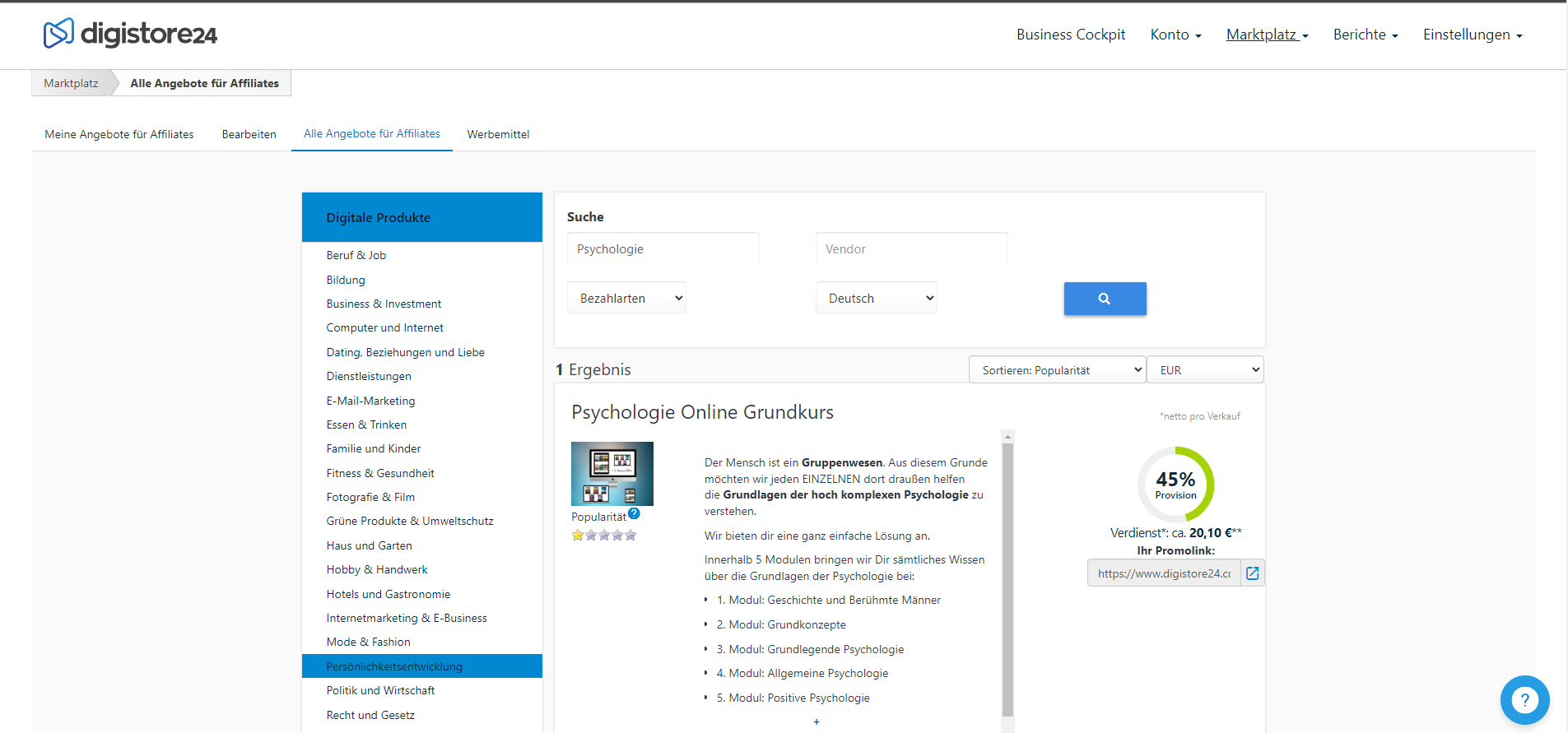Select category Bildung
This screenshot has width=1568, height=733.
pos(346,280)
